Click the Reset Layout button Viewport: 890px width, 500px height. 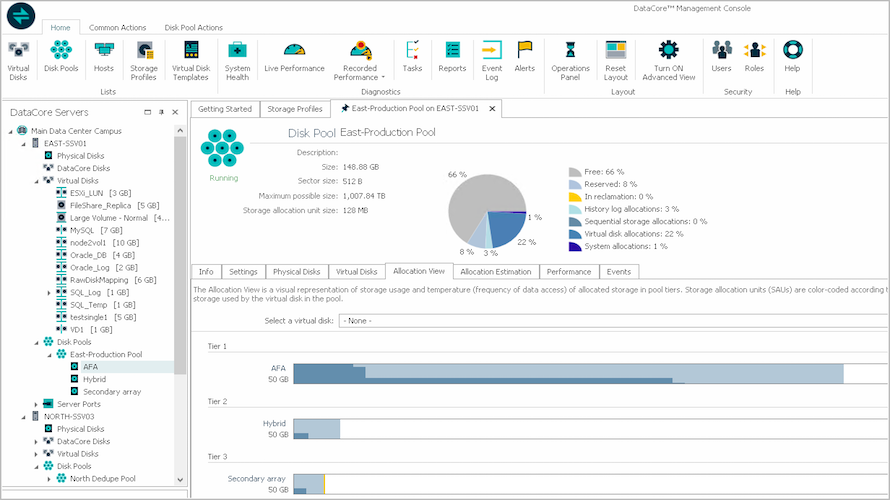coord(615,61)
